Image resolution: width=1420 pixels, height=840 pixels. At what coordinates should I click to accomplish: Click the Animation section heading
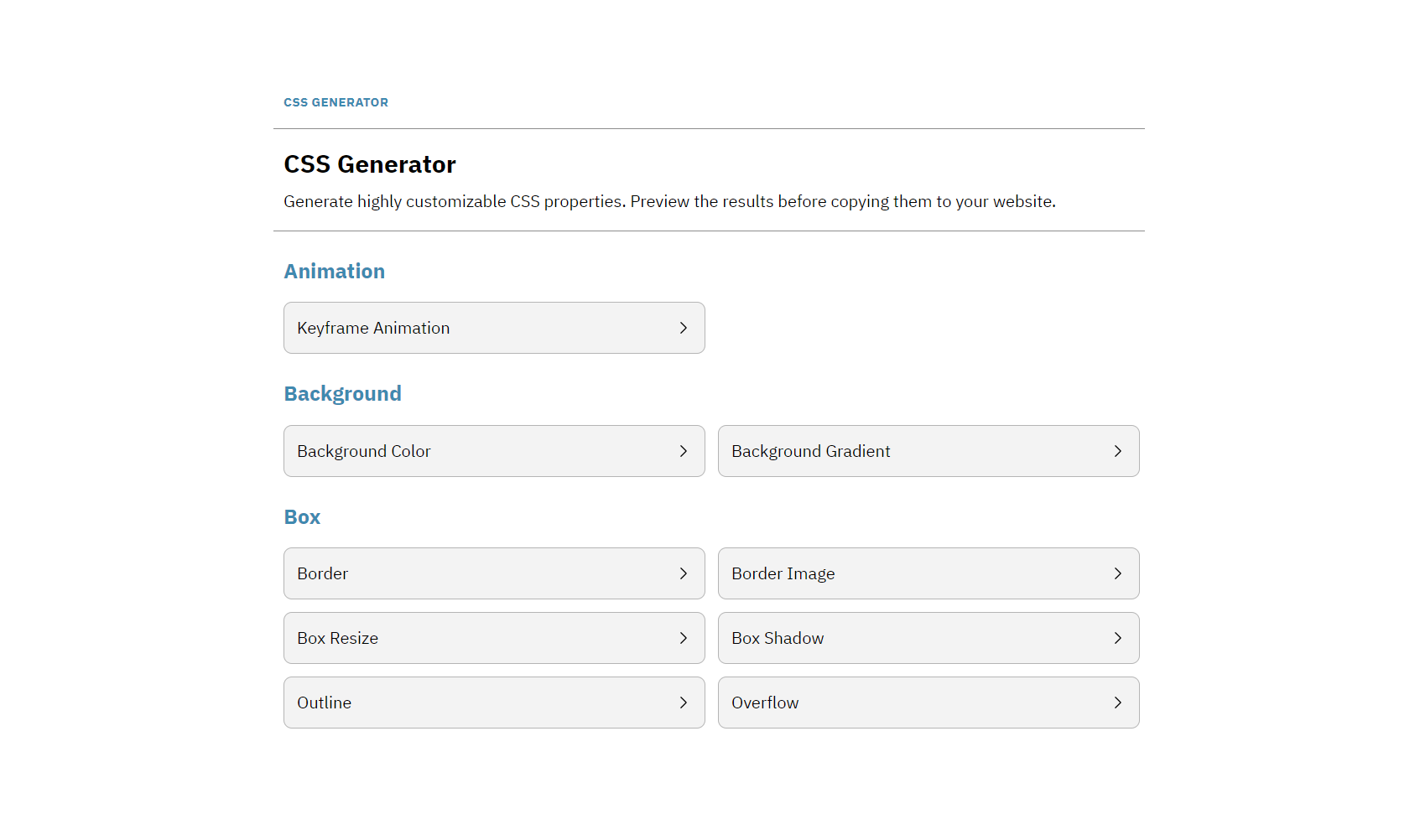click(335, 272)
